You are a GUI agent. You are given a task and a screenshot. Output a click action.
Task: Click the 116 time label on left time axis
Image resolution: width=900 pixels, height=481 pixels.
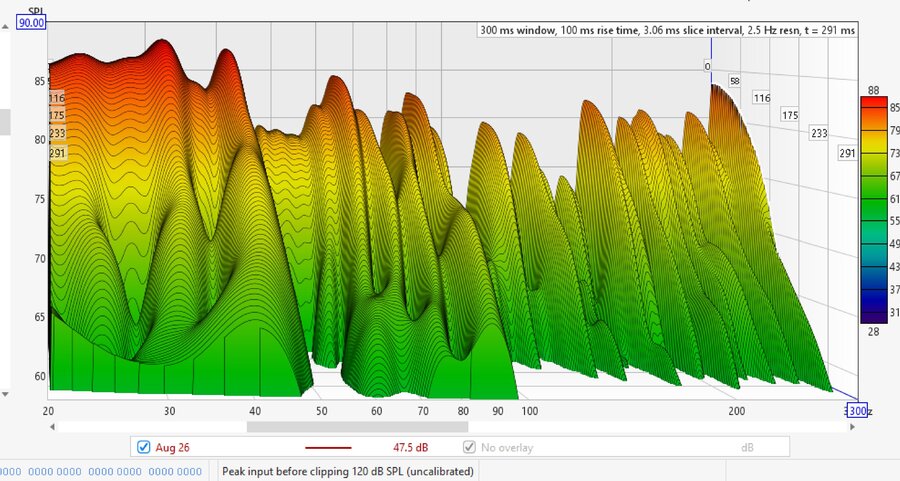coord(57,98)
